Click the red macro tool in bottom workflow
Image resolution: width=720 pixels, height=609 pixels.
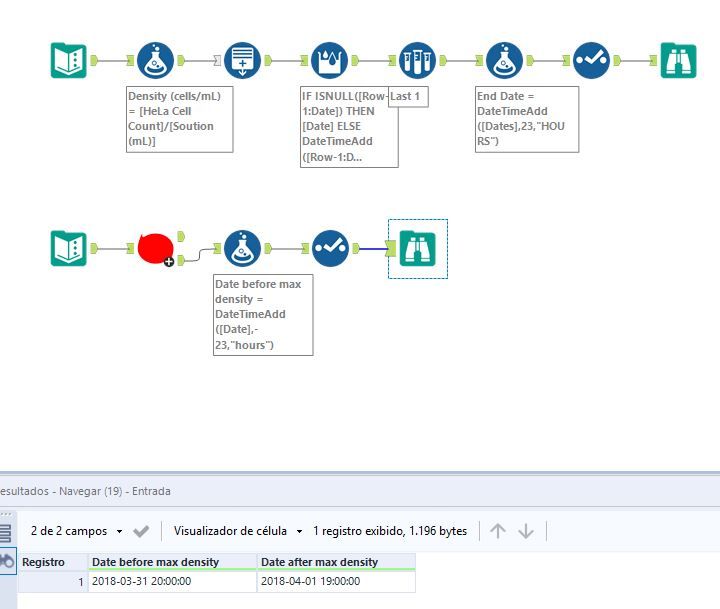pyautogui.click(x=156, y=248)
